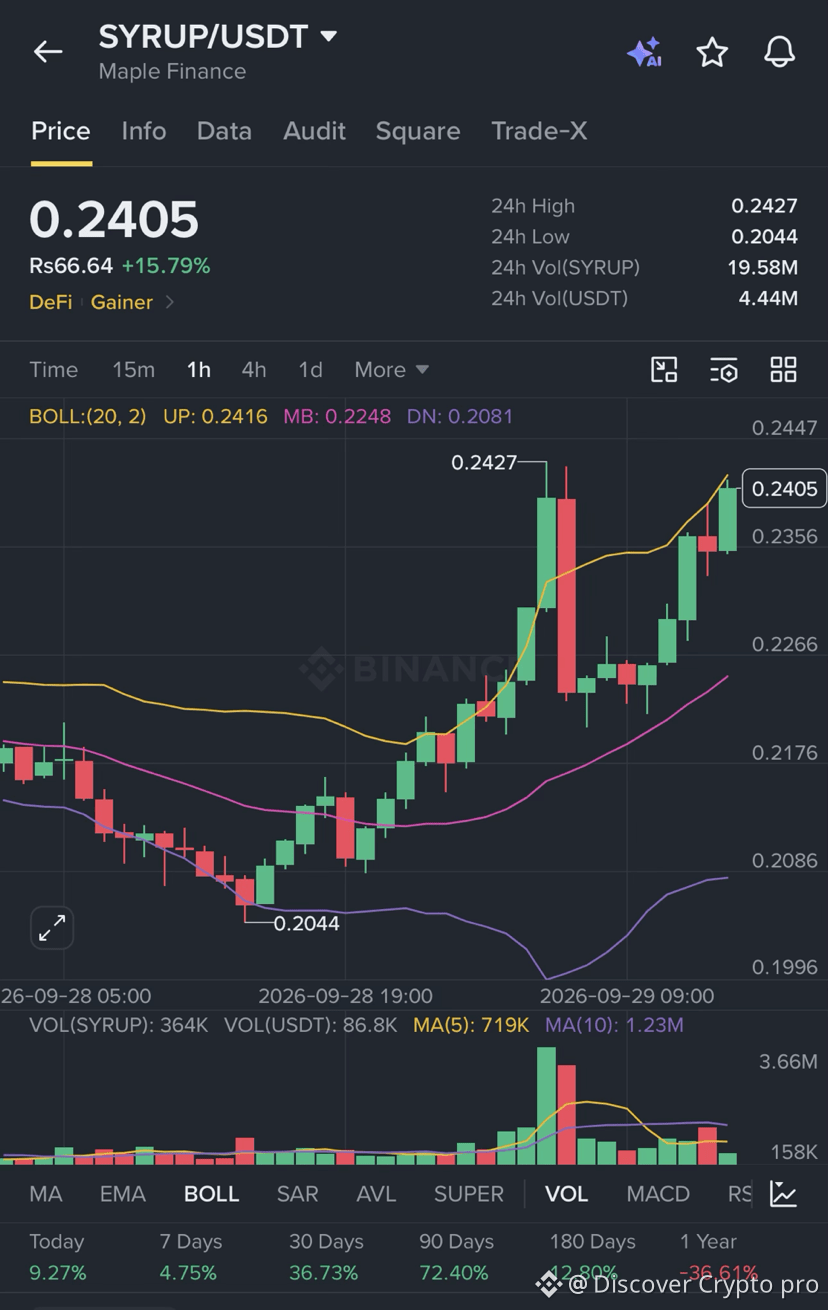Image resolution: width=828 pixels, height=1310 pixels.
Task: Open the AI sparkle assistant icon
Action: tap(645, 52)
